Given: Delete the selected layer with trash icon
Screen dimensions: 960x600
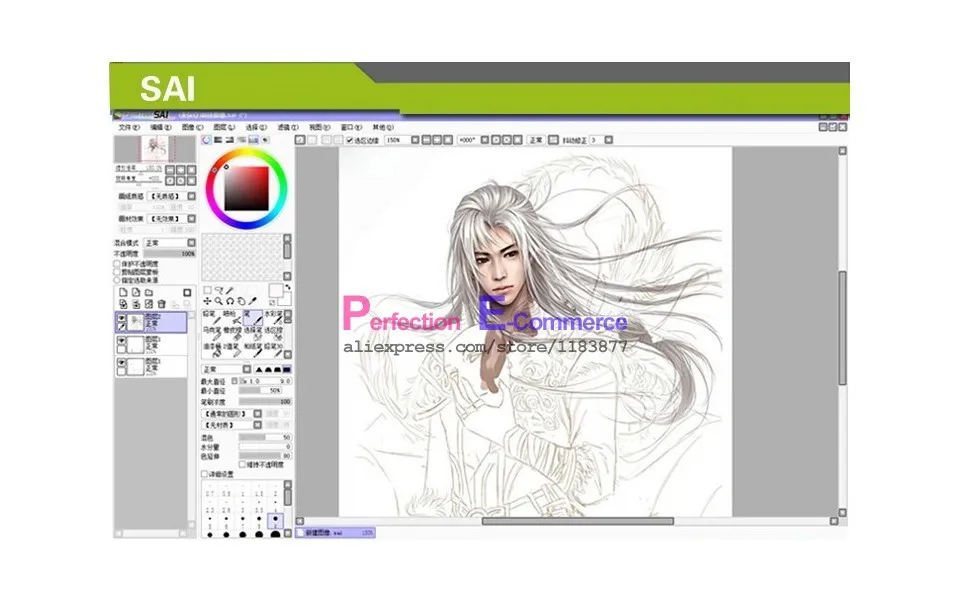Looking at the screenshot, I should click(162, 304).
